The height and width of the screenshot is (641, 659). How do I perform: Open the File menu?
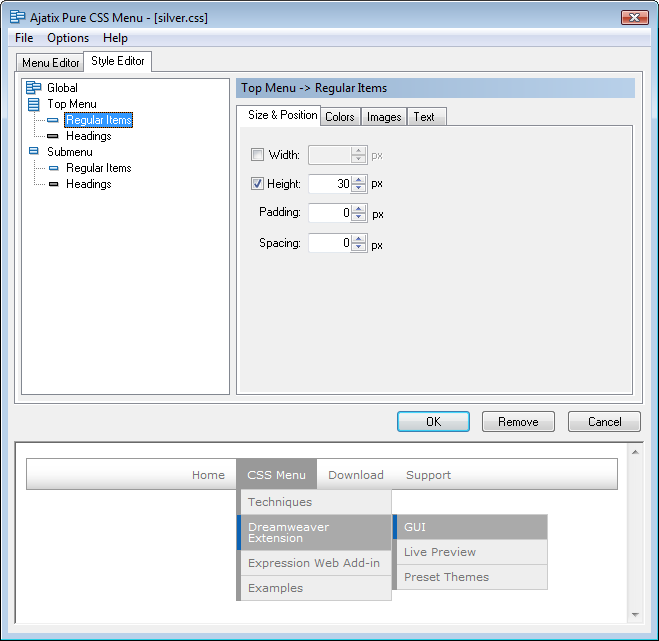point(24,38)
